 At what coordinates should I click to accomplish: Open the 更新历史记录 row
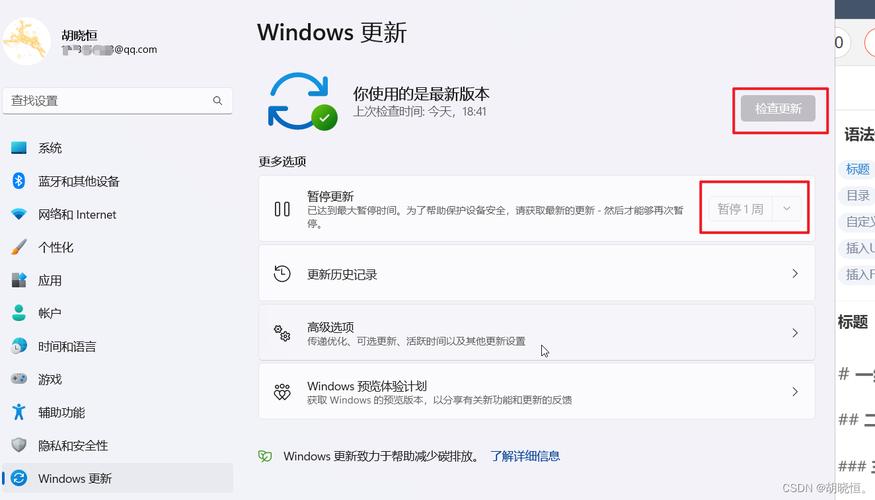click(536, 274)
